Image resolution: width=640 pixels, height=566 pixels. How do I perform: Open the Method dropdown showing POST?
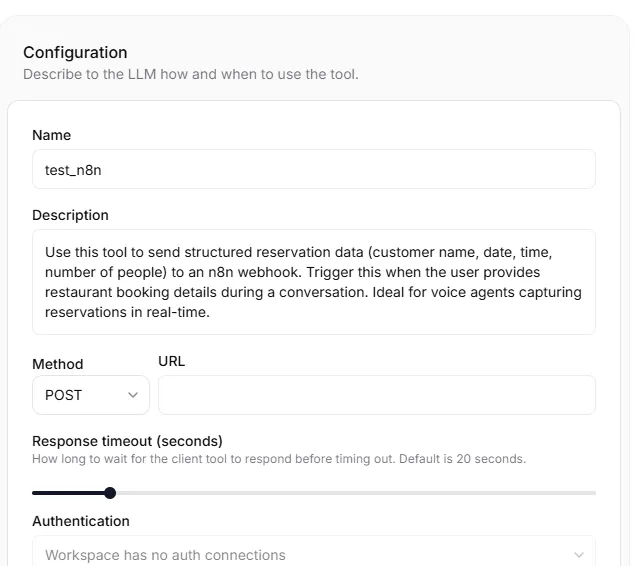coord(91,395)
